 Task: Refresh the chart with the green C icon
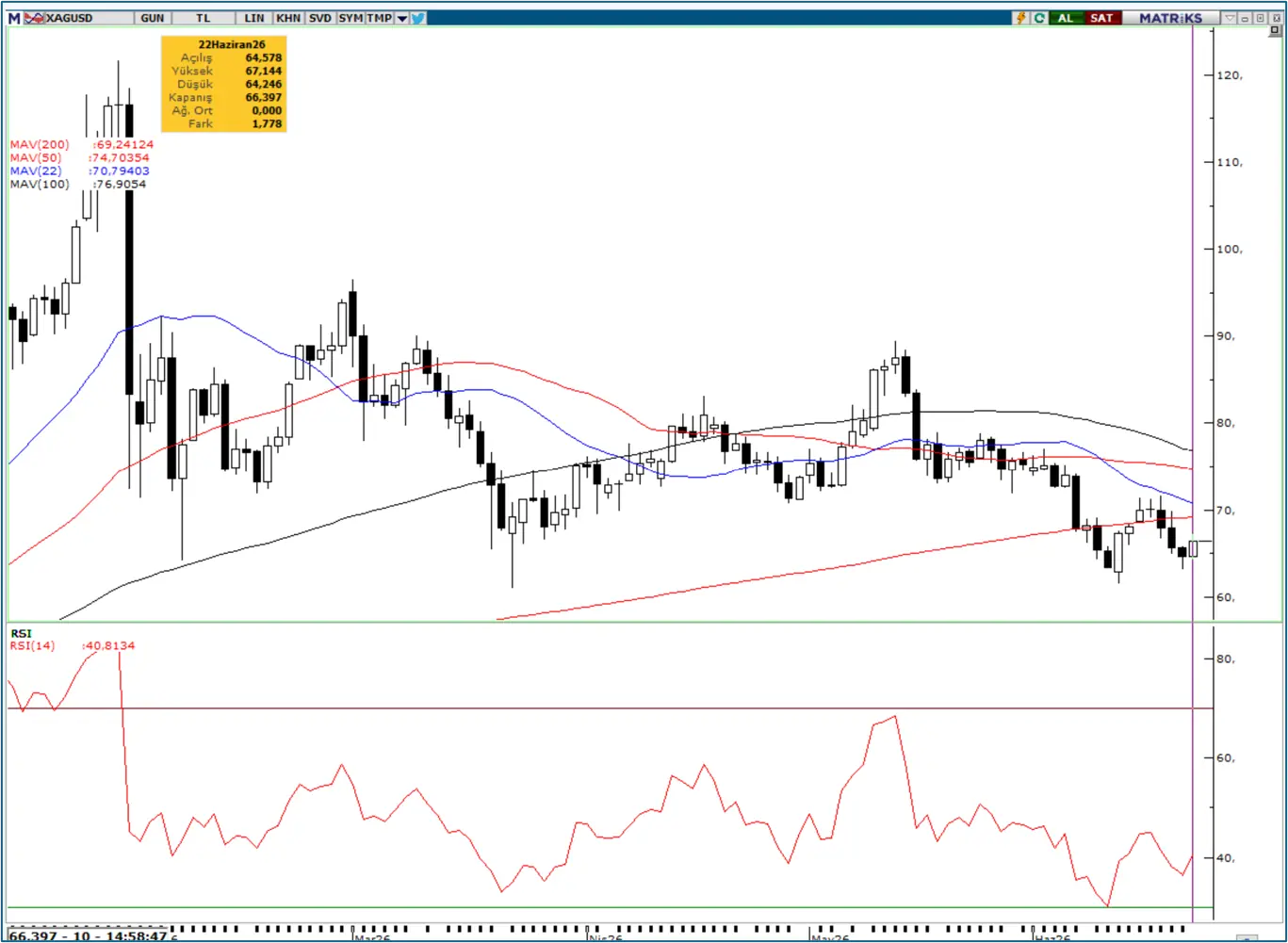[1039, 18]
